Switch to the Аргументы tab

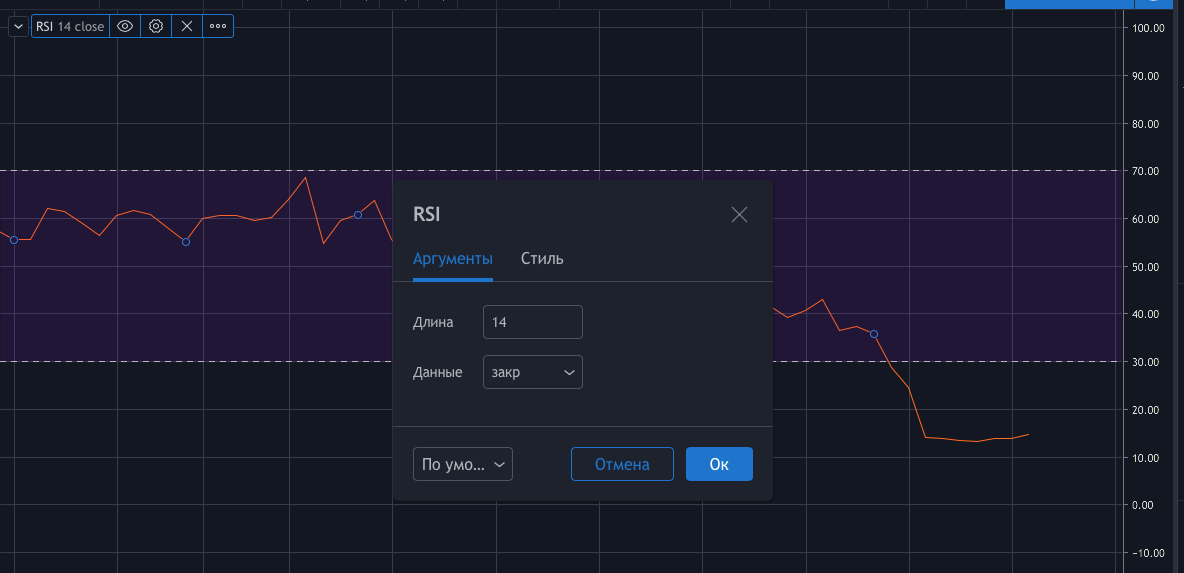coord(452,259)
